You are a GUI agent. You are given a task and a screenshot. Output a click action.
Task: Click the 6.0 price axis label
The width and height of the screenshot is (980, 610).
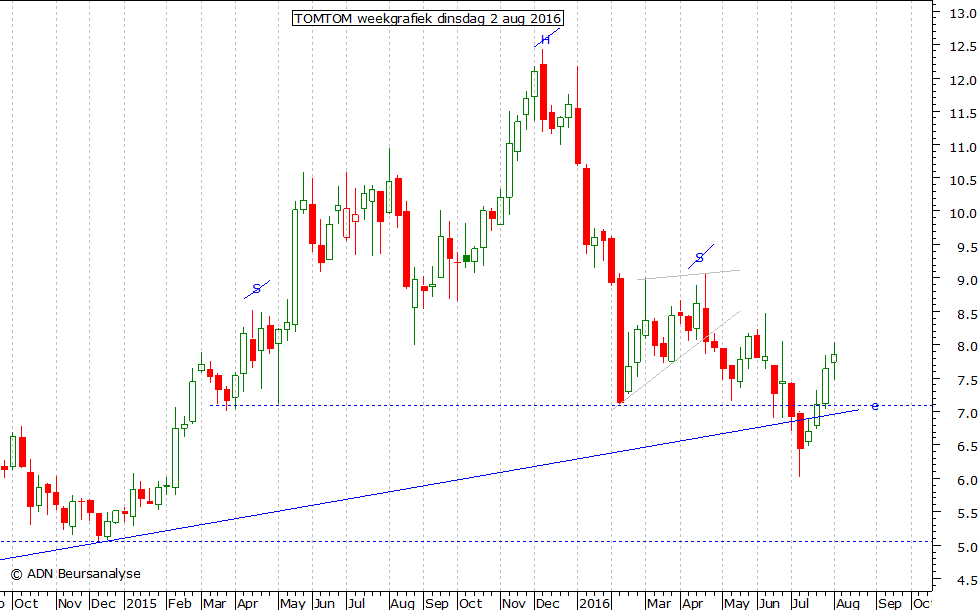tap(966, 481)
